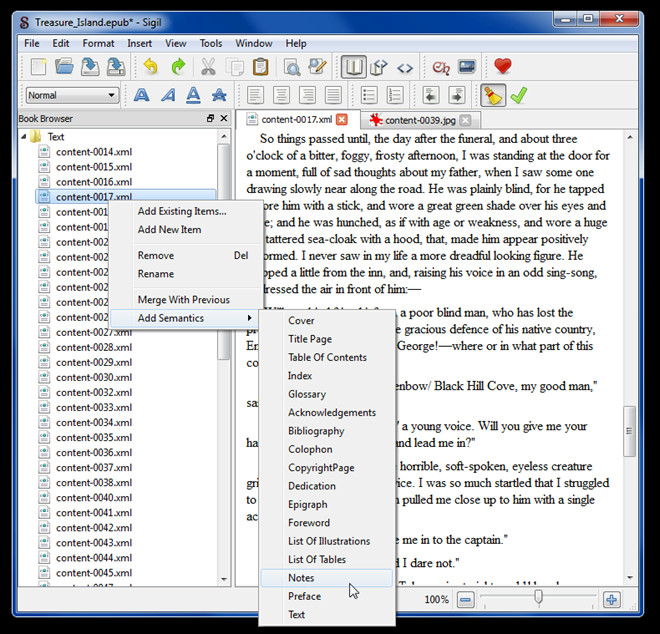This screenshot has height=634, width=660.
Task: Close the Book Browser panel
Action: point(224,118)
